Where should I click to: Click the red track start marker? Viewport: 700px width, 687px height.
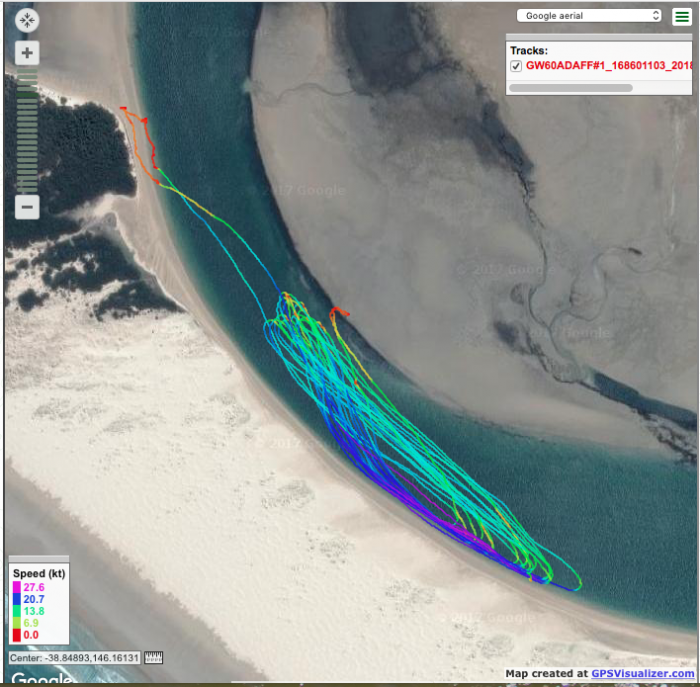pyautogui.click(x=123, y=108)
